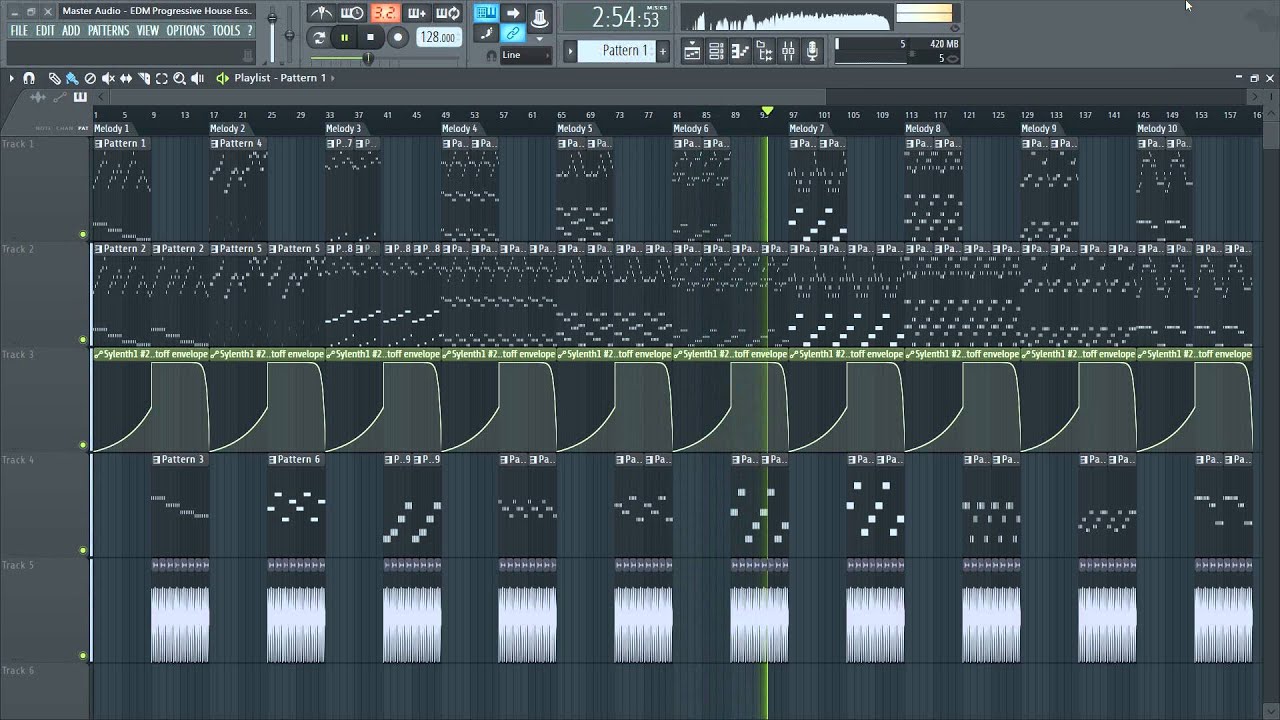This screenshot has height=720, width=1280.
Task: Toggle loop recording mode
Action: point(448,13)
